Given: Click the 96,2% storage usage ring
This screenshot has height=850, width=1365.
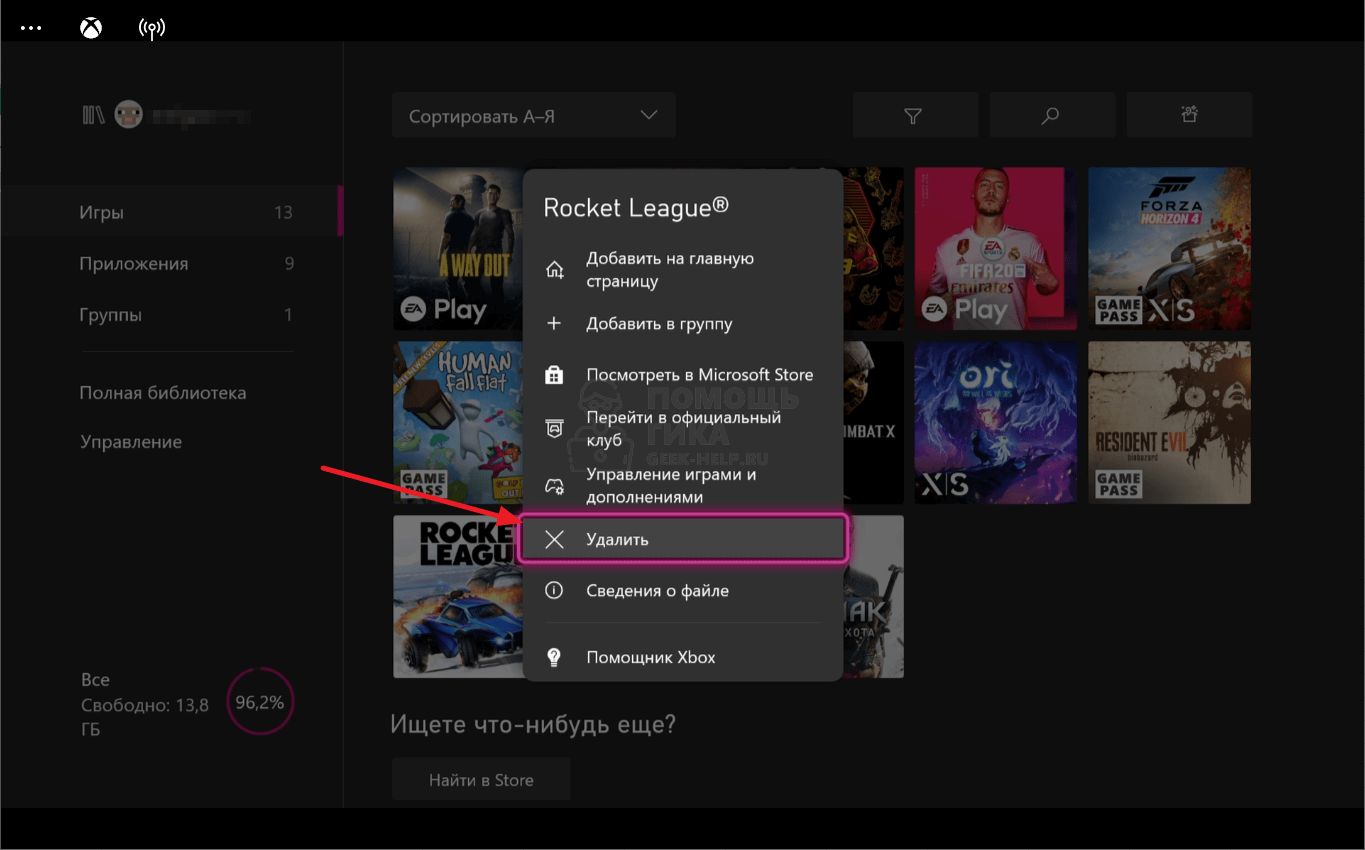Looking at the screenshot, I should tap(260, 702).
